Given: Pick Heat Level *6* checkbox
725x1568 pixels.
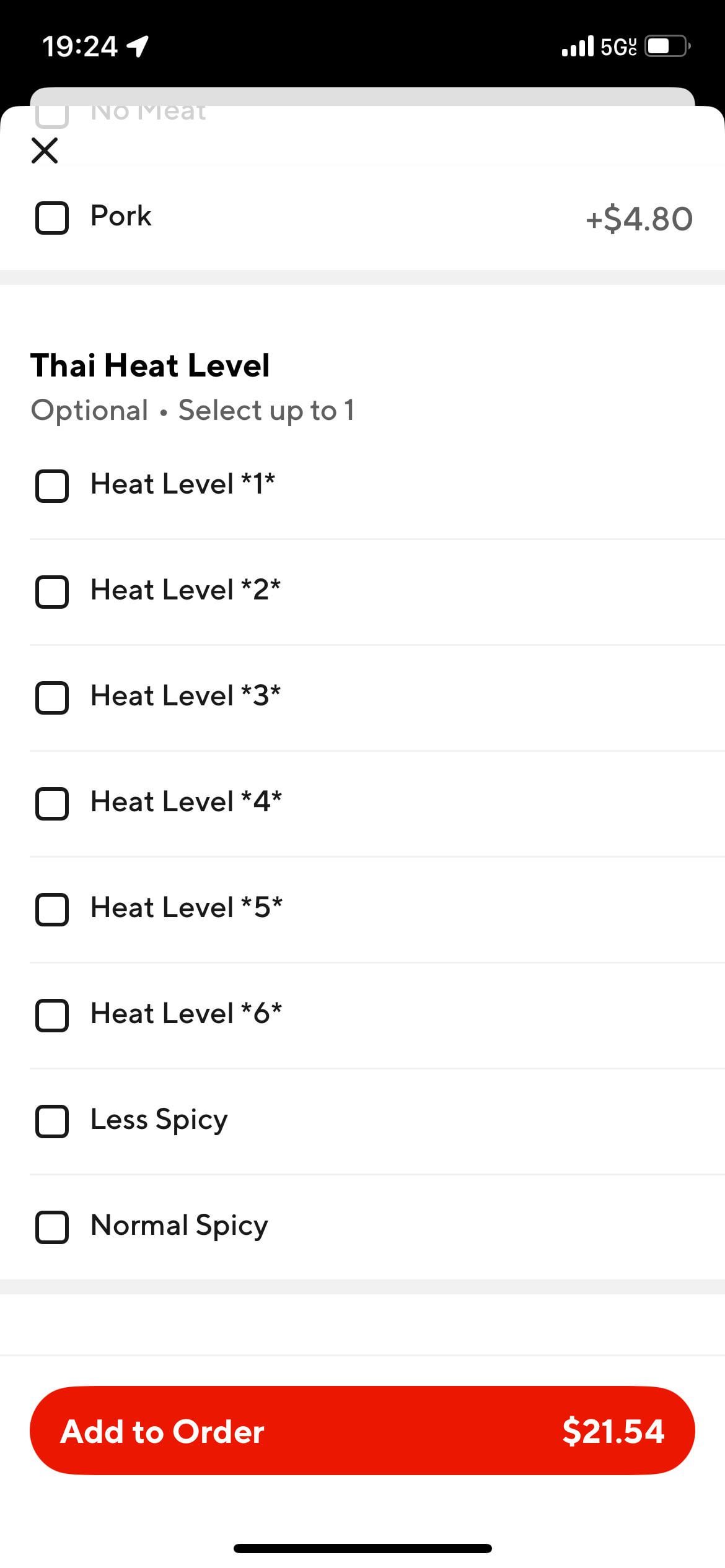Looking at the screenshot, I should click(52, 1015).
